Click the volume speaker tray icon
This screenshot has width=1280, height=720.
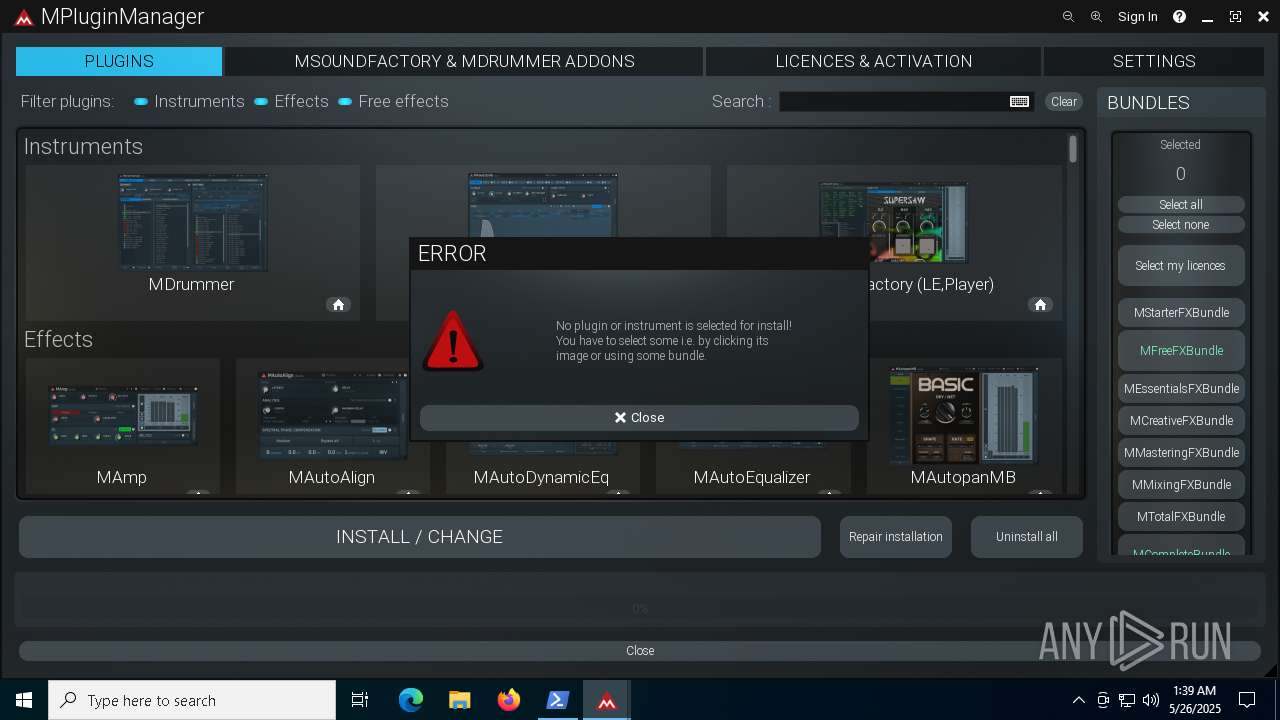coord(1151,700)
